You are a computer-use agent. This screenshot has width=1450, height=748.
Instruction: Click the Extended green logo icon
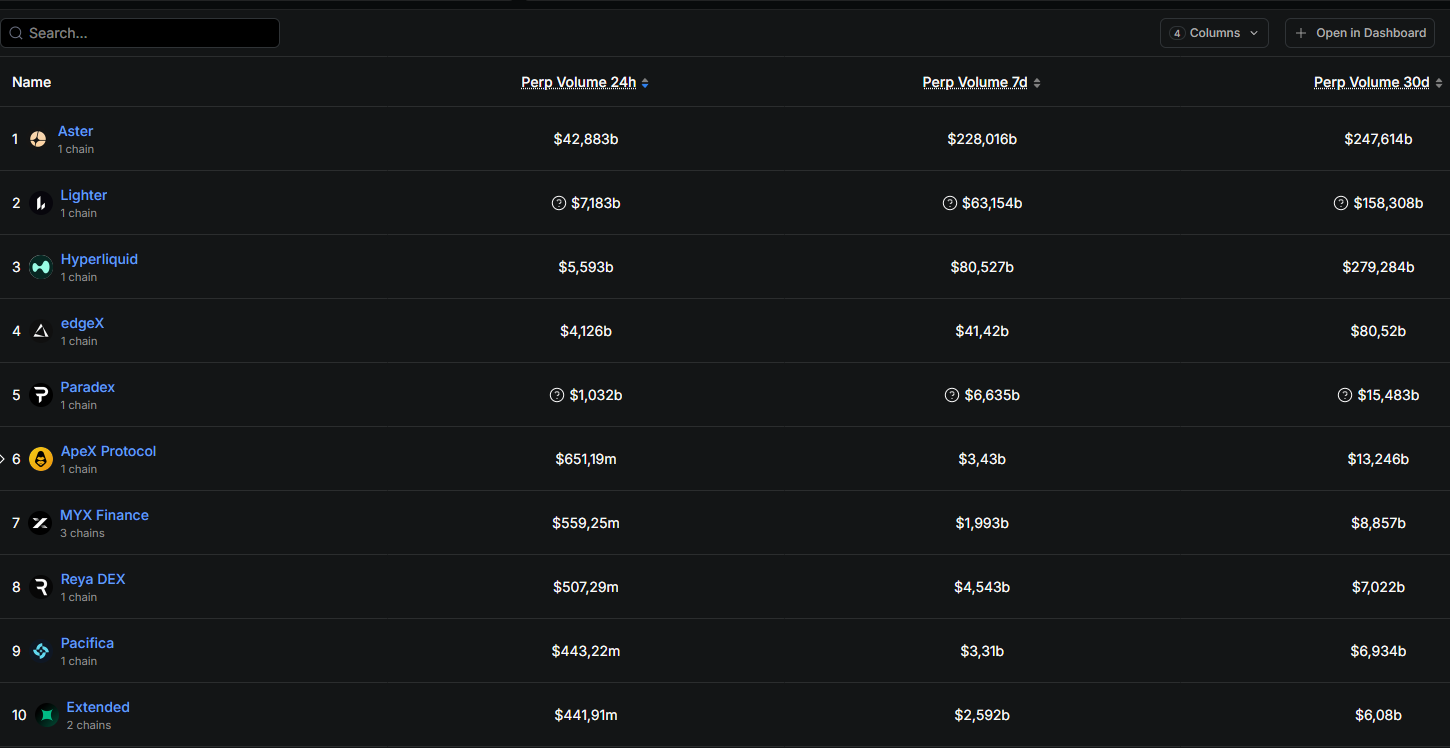[x=46, y=715]
